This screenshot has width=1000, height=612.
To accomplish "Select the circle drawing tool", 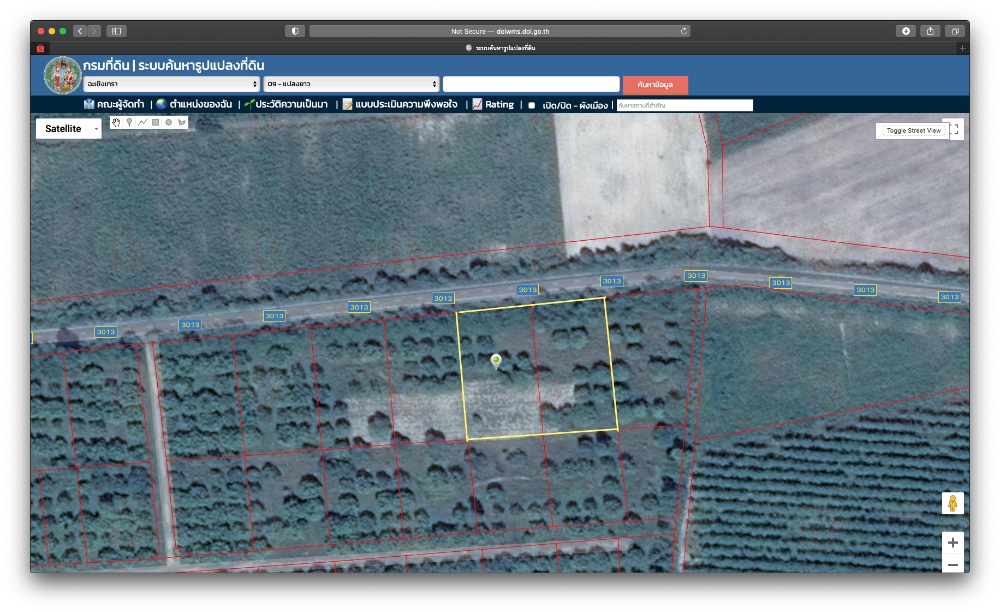I will [168, 122].
